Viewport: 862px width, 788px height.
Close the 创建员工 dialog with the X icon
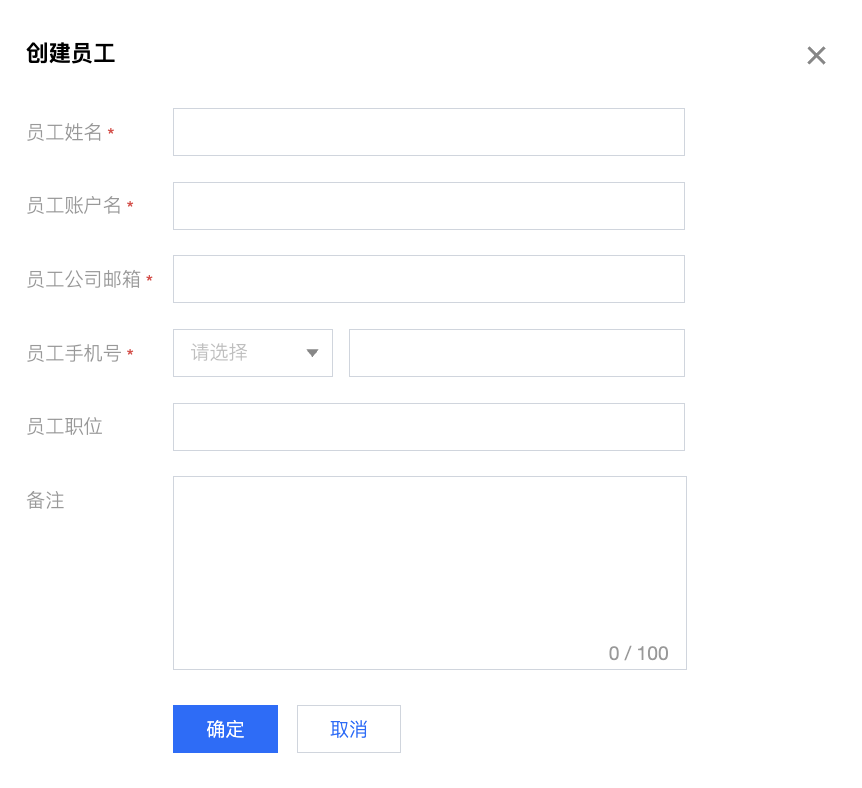click(816, 56)
